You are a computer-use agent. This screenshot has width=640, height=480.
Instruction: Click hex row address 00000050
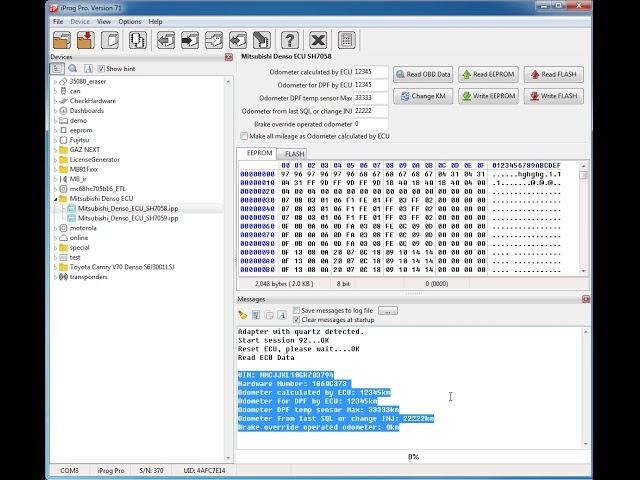click(257, 218)
